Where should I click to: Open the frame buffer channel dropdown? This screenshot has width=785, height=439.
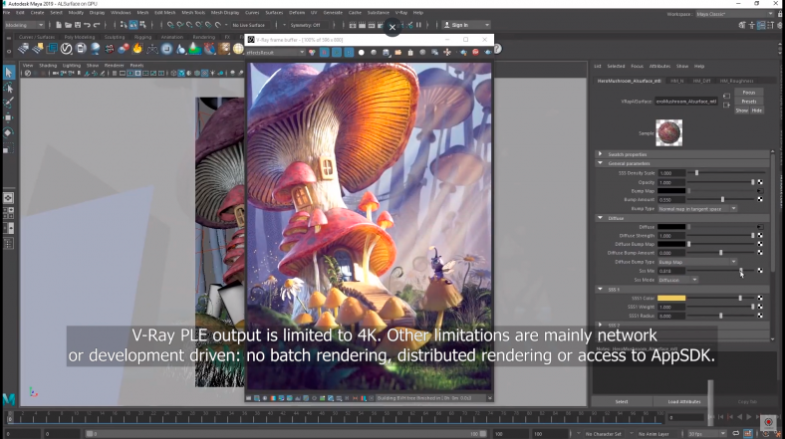[x=275, y=53]
